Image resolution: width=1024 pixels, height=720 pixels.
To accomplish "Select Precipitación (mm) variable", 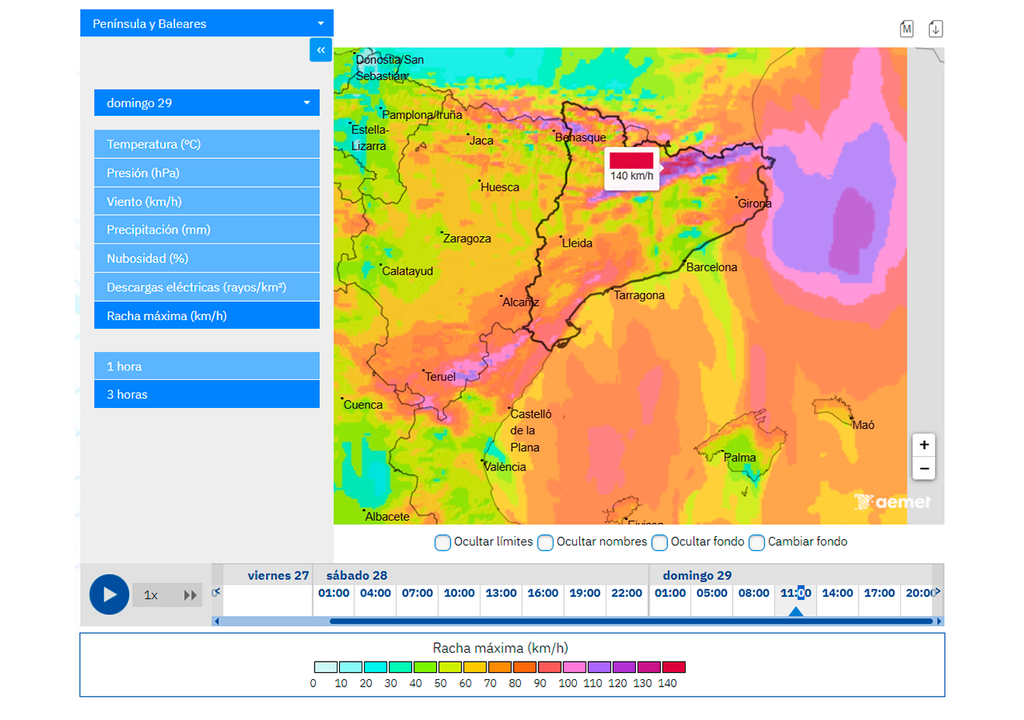I will [x=206, y=229].
